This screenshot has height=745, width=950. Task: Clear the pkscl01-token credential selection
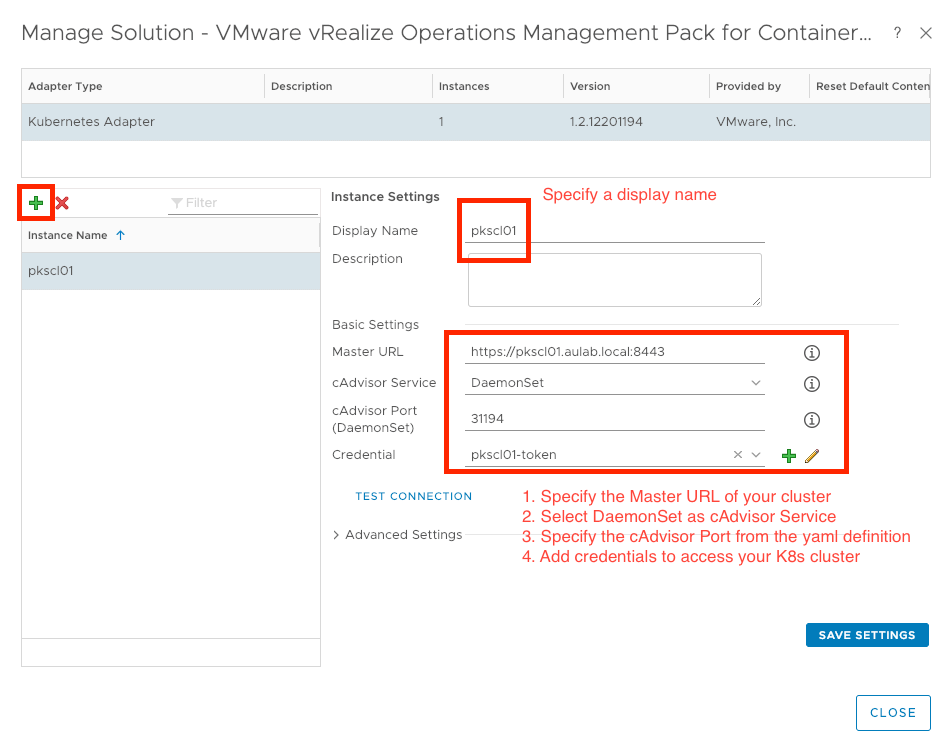[738, 455]
